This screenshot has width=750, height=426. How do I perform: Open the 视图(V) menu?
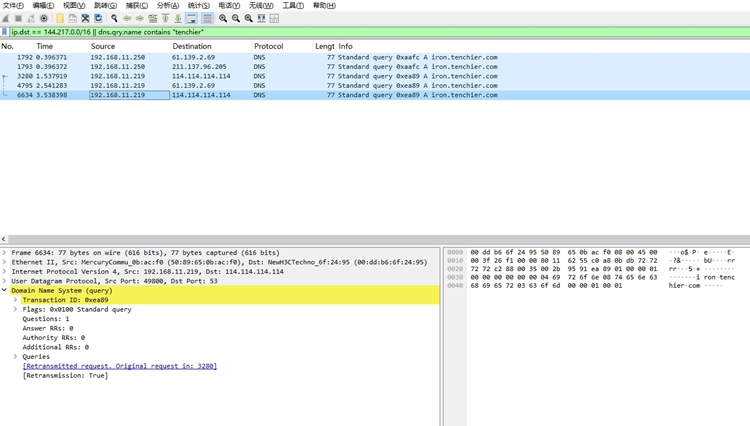point(74,5)
